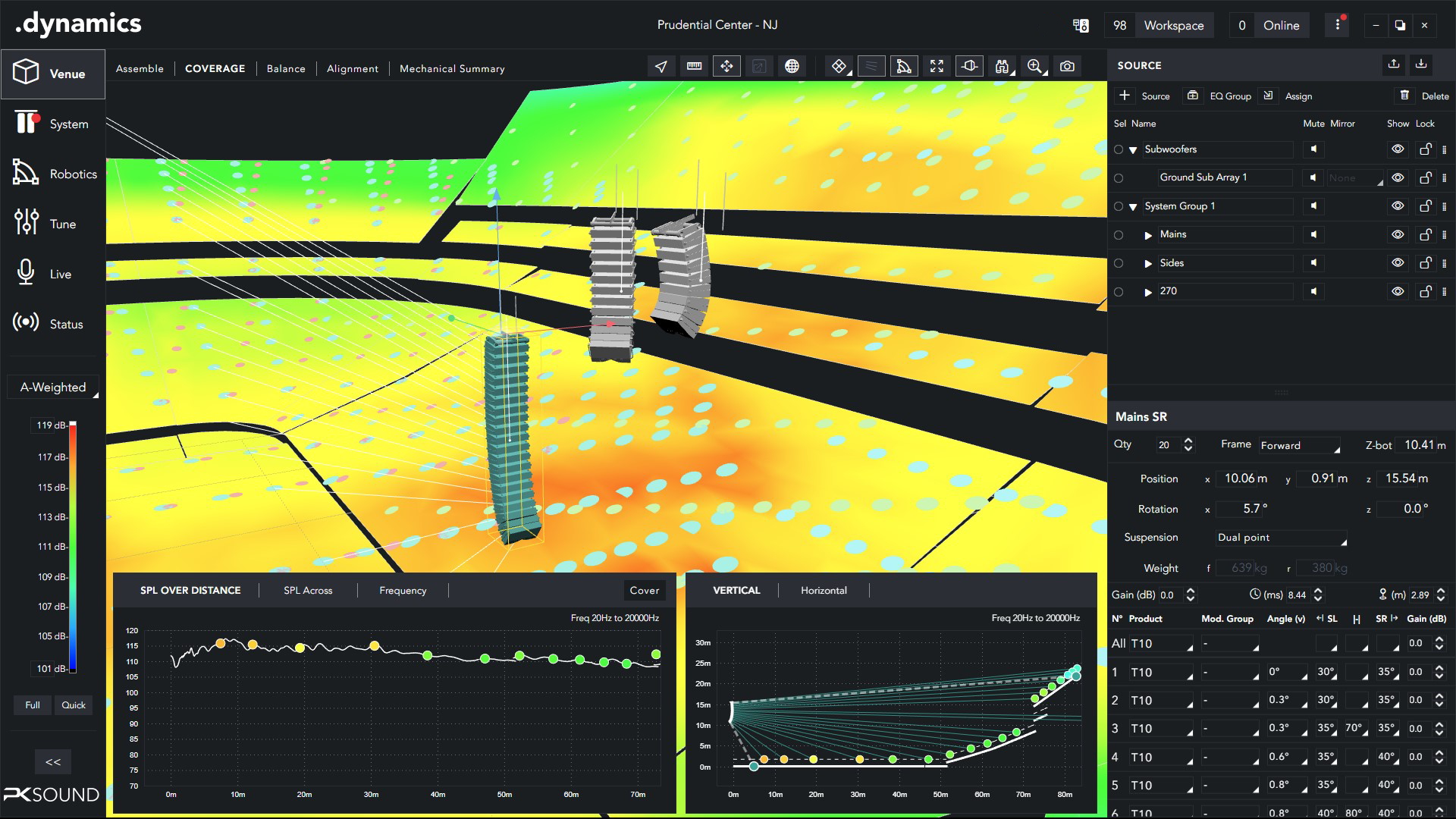Screen dimensions: 1456x819
Task: Switch to the Balance tab
Action: click(x=286, y=68)
